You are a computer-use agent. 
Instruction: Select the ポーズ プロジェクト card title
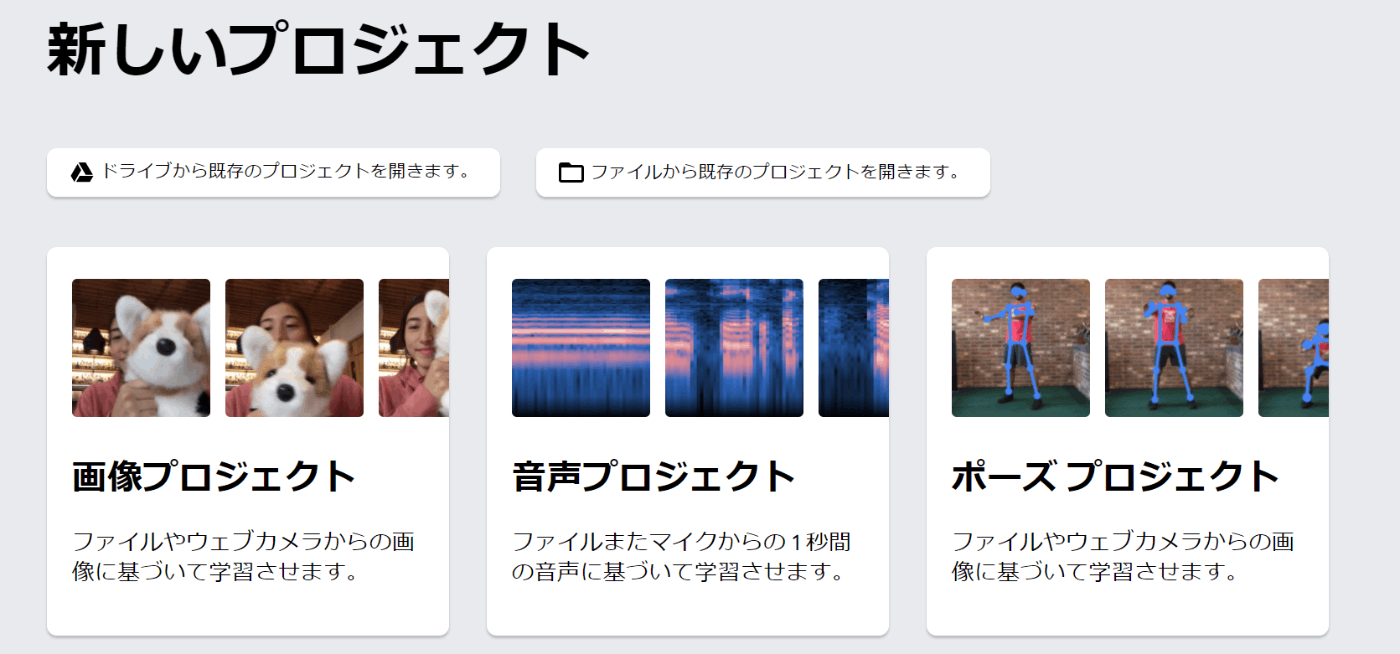(1116, 476)
